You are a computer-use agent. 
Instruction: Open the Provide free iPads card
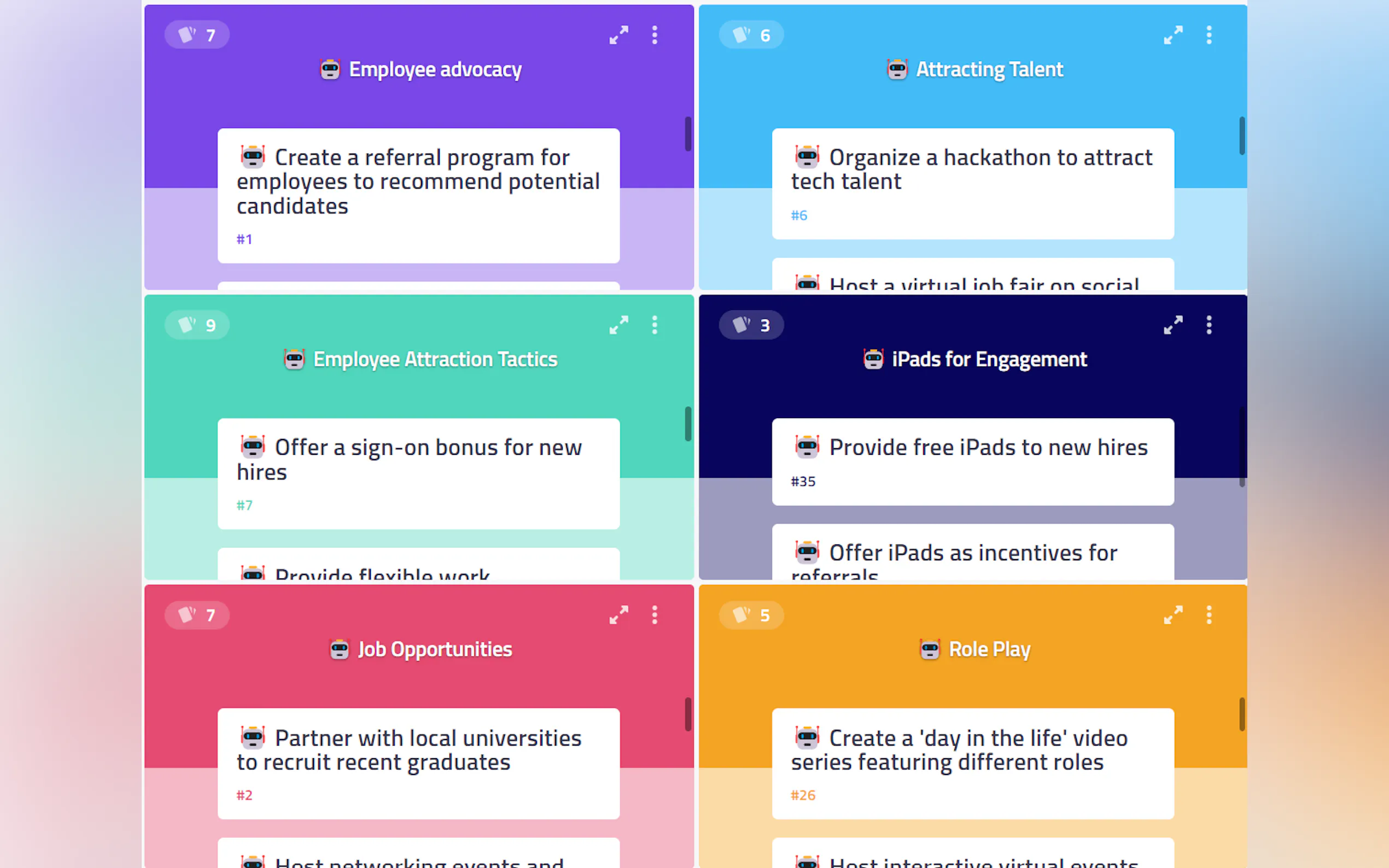click(x=973, y=461)
